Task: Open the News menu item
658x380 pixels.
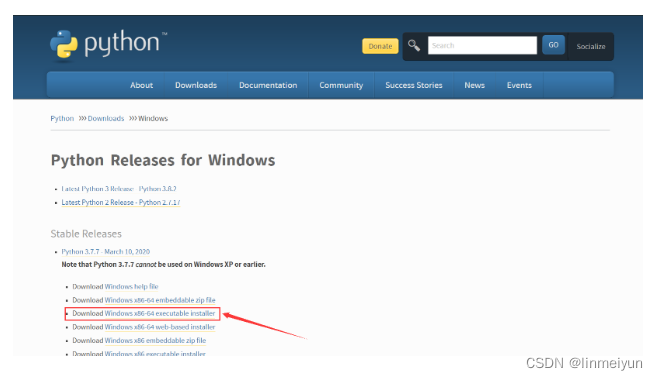Action: [475, 85]
